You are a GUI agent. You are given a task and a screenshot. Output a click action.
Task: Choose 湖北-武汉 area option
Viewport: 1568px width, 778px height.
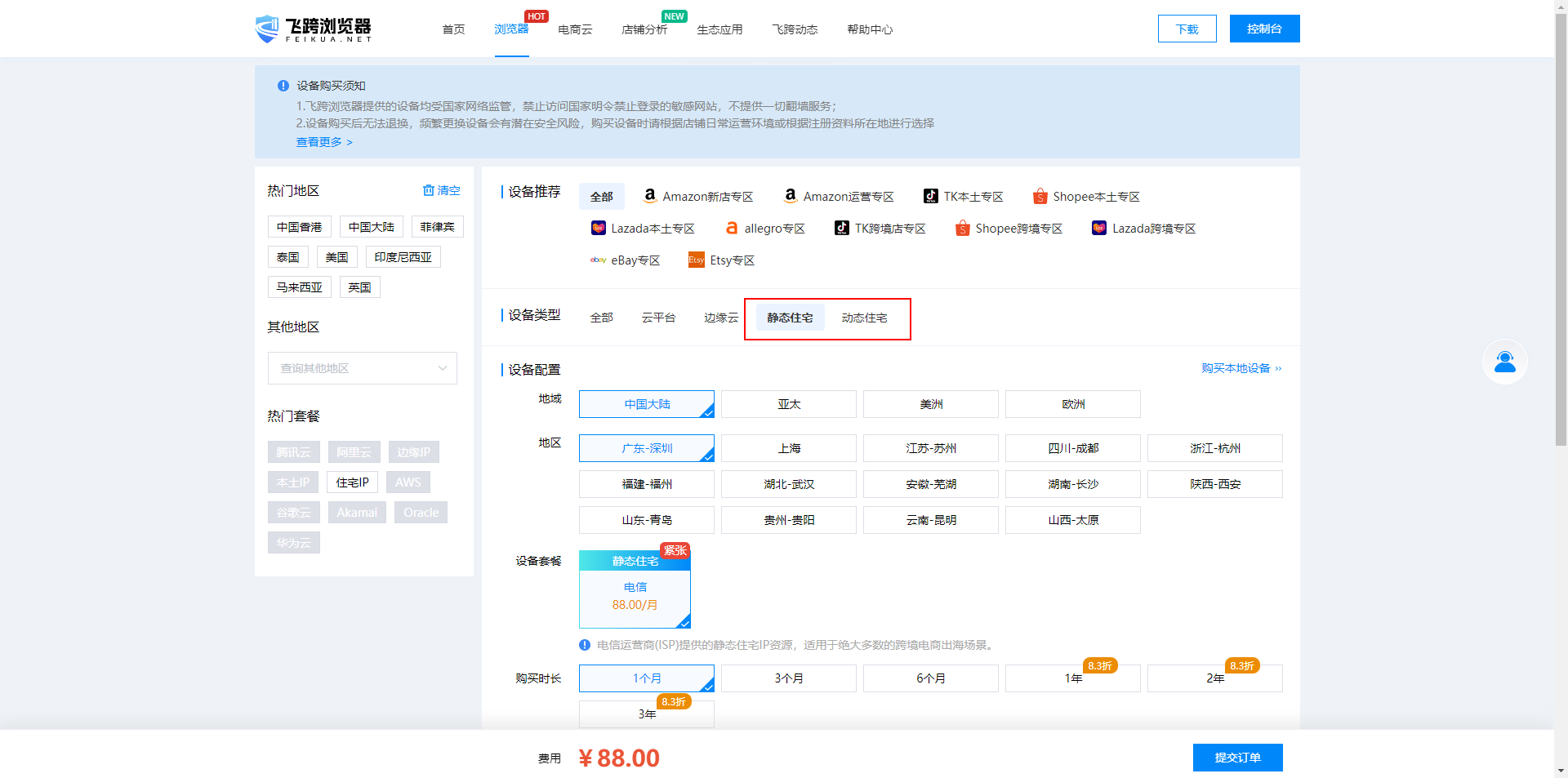[x=789, y=484]
